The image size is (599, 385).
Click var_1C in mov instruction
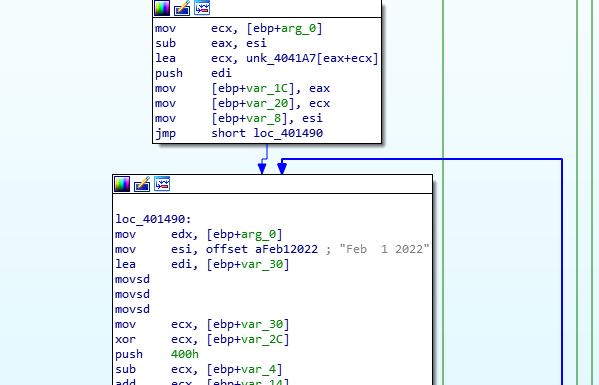(267, 88)
